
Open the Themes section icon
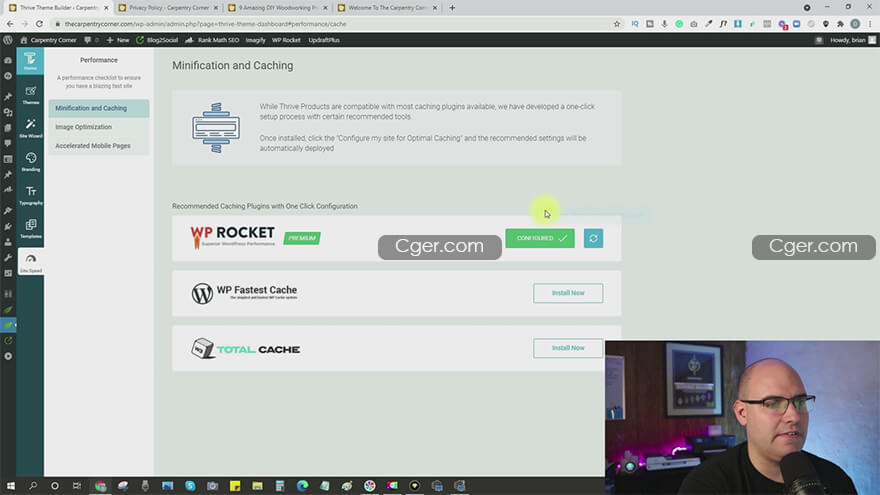(x=30, y=95)
